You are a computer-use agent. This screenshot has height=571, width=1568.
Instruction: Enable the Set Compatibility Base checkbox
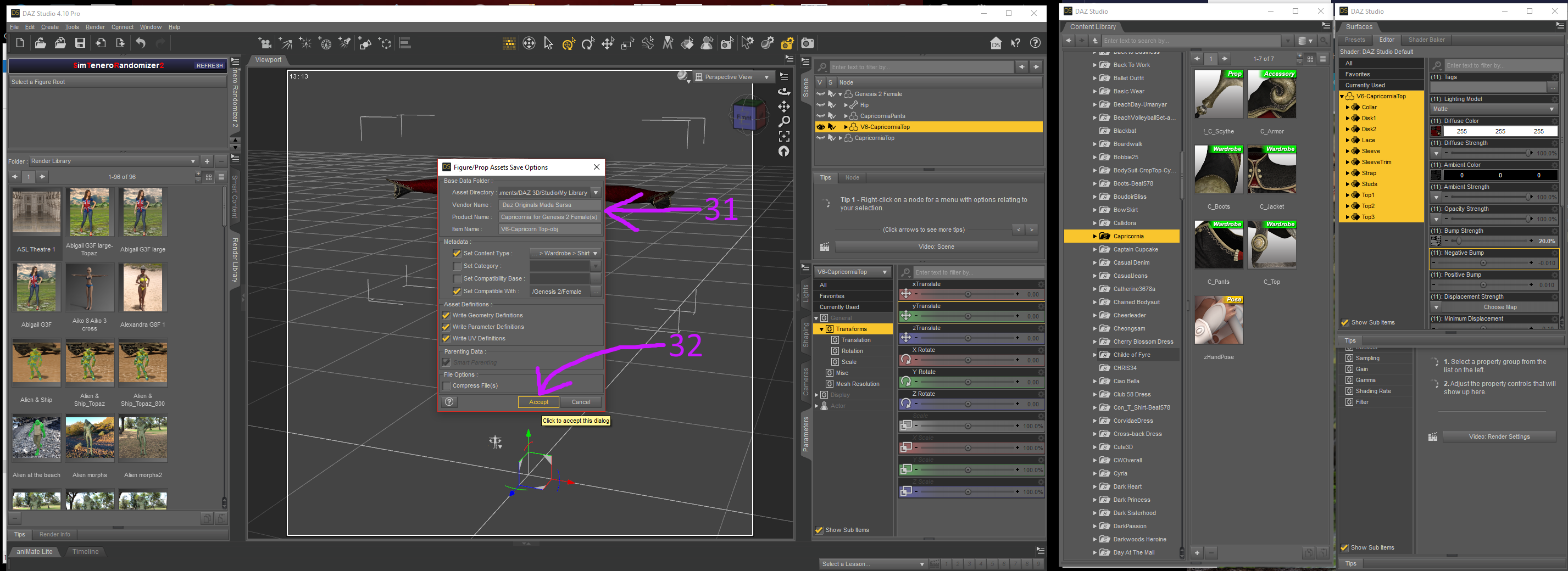click(x=457, y=278)
